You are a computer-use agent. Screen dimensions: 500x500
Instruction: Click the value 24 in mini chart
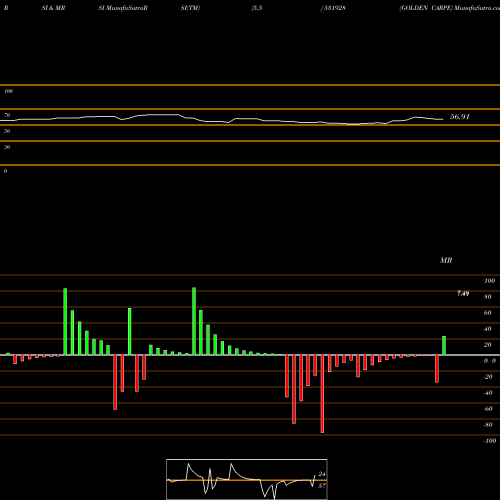(322, 474)
